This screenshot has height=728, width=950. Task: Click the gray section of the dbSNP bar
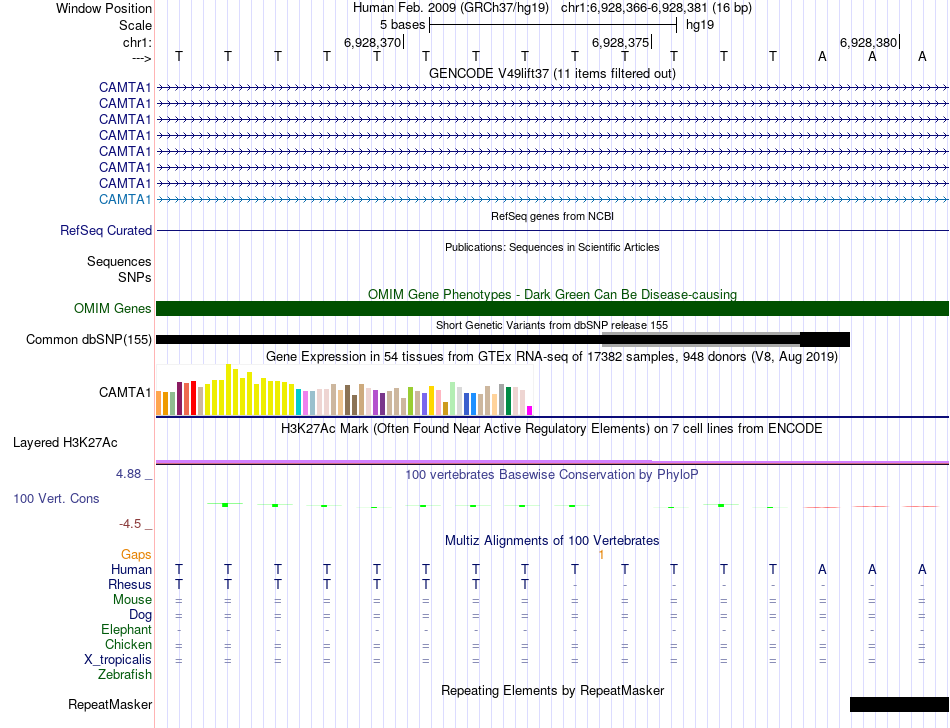[x=701, y=339]
